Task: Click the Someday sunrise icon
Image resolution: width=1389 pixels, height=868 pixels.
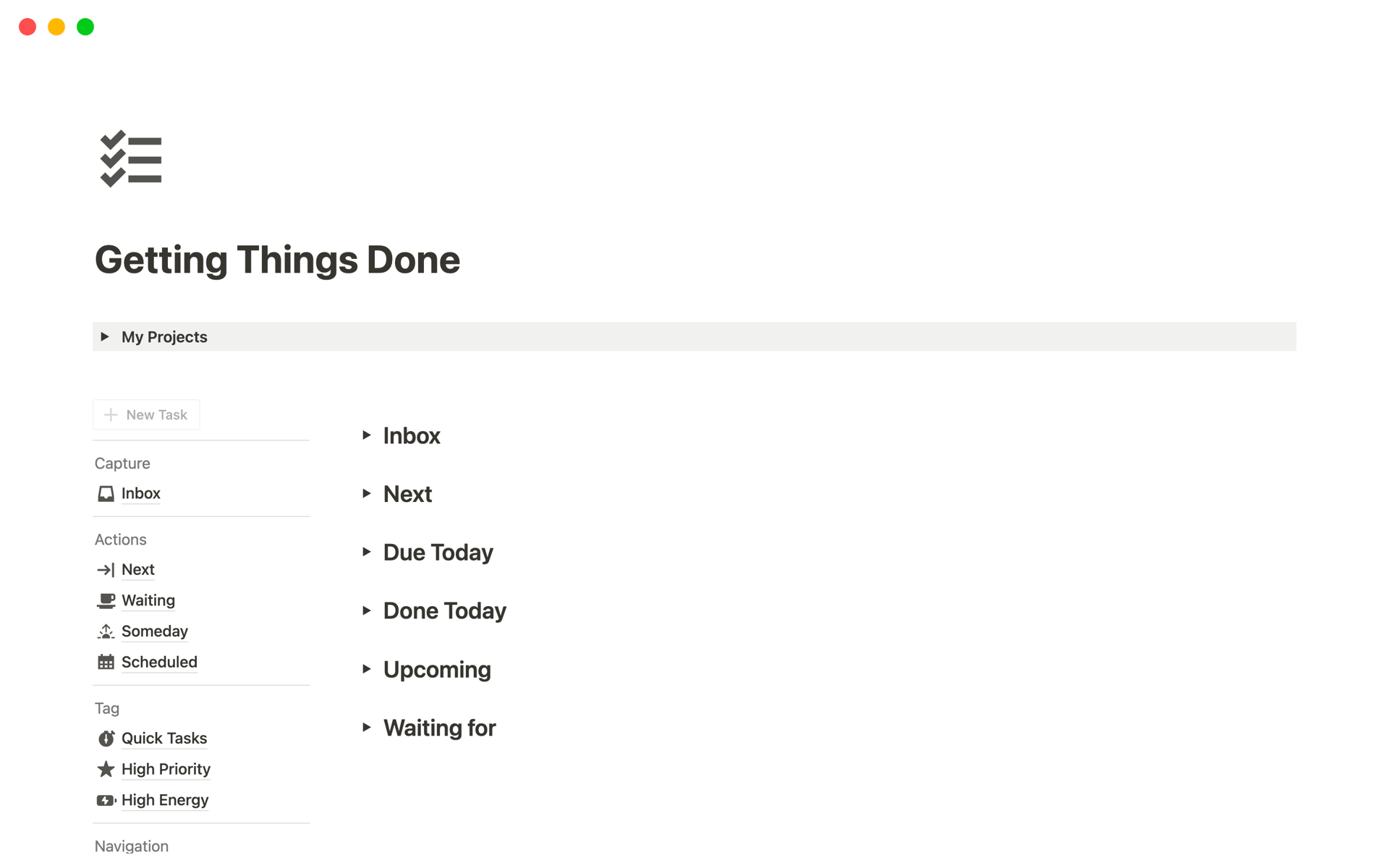Action: [106, 631]
